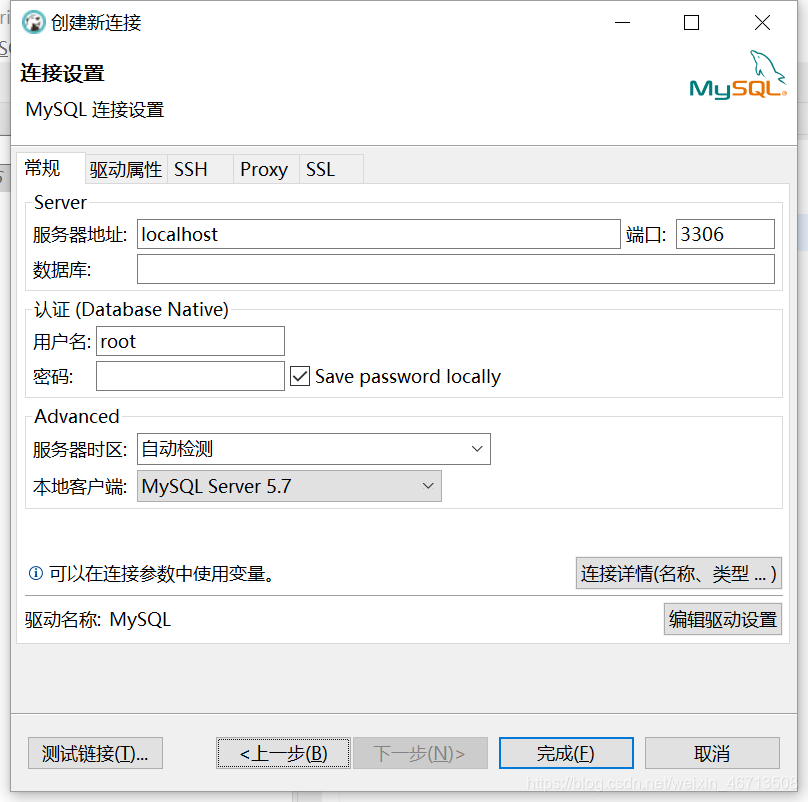Click the 可以在连接参数中使用变量 hint text
808x802 pixels.
(x=161, y=574)
